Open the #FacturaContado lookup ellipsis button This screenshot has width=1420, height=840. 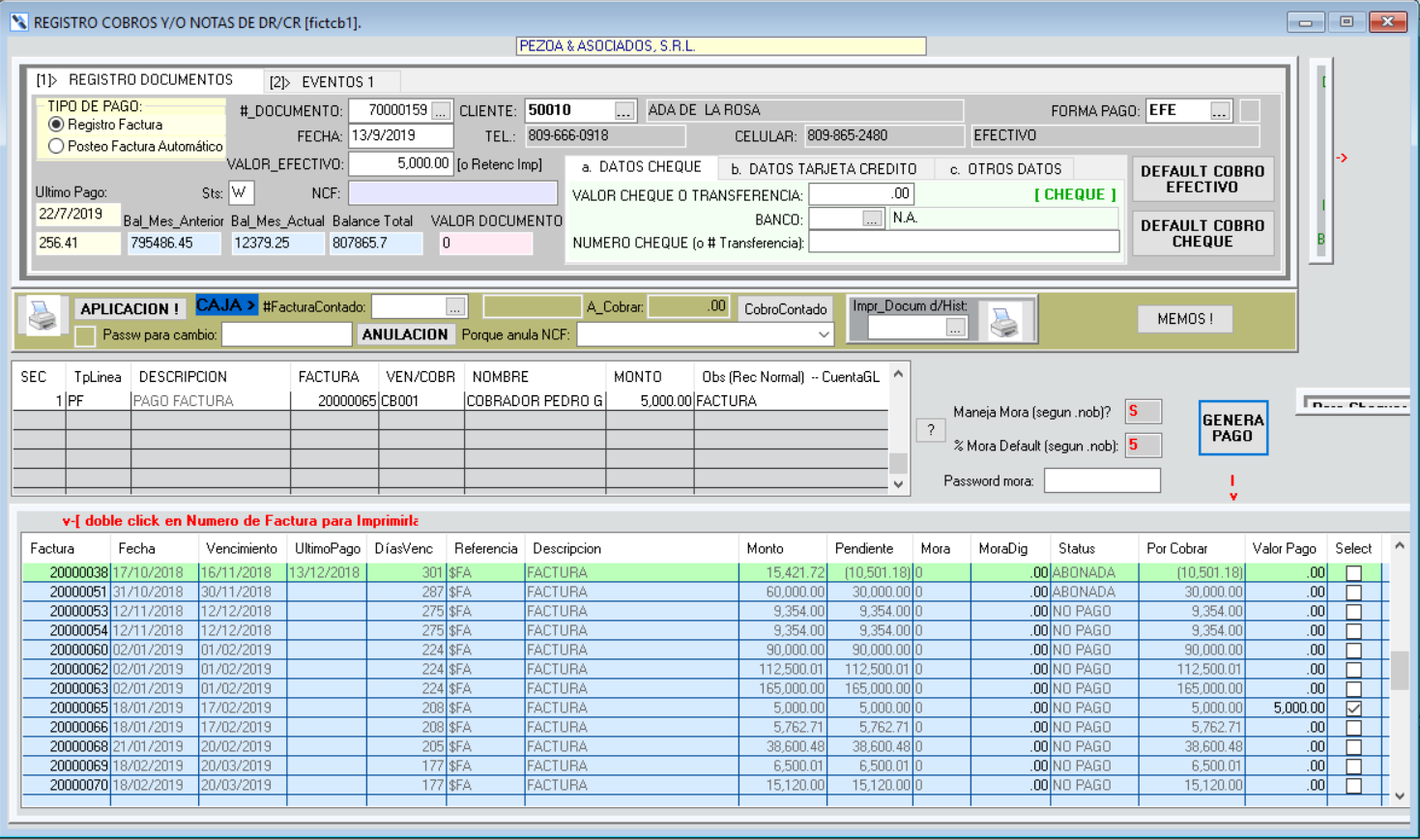point(455,307)
